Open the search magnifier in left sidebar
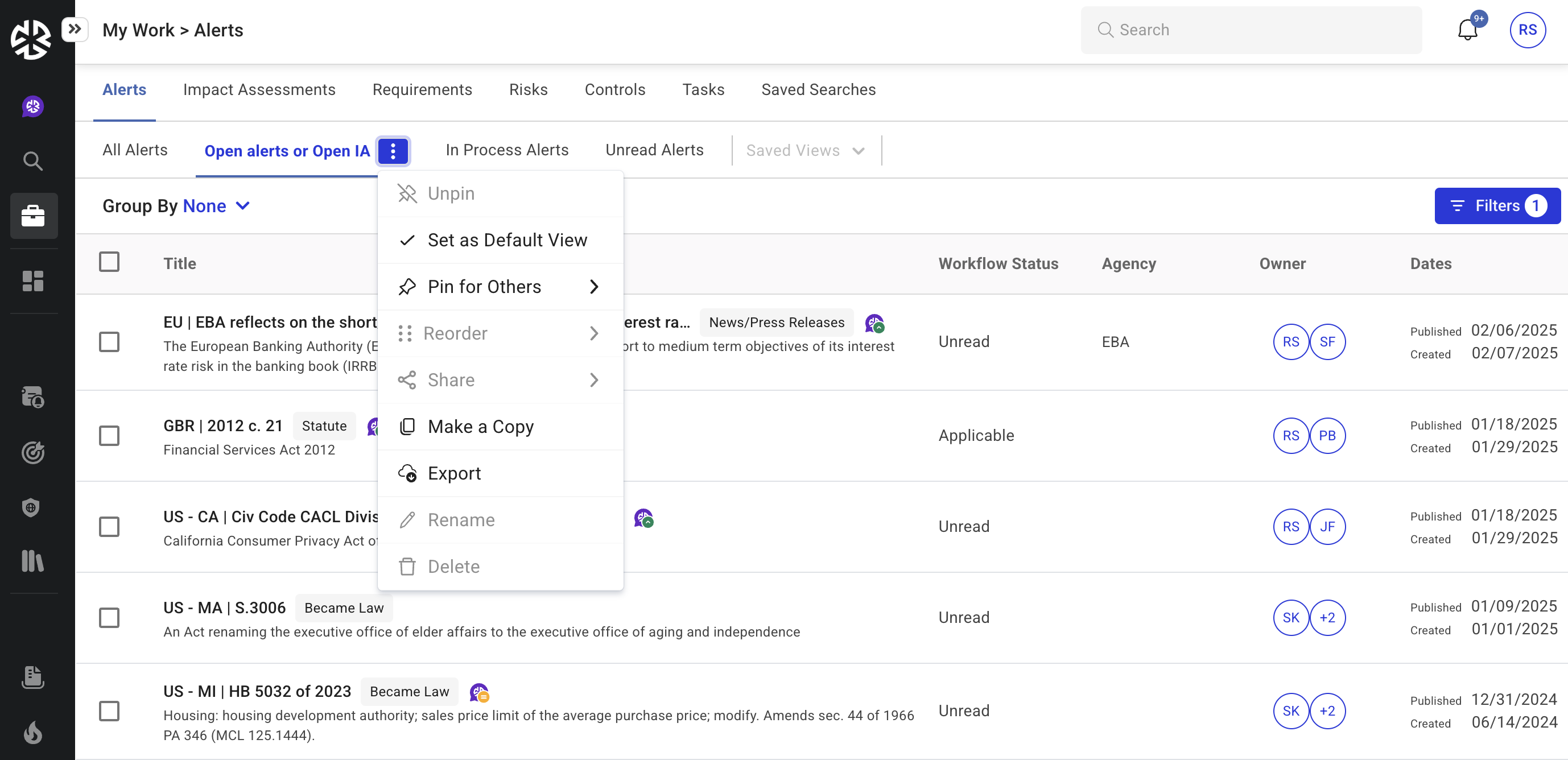Screen dimensions: 1568x760 tap(33, 161)
